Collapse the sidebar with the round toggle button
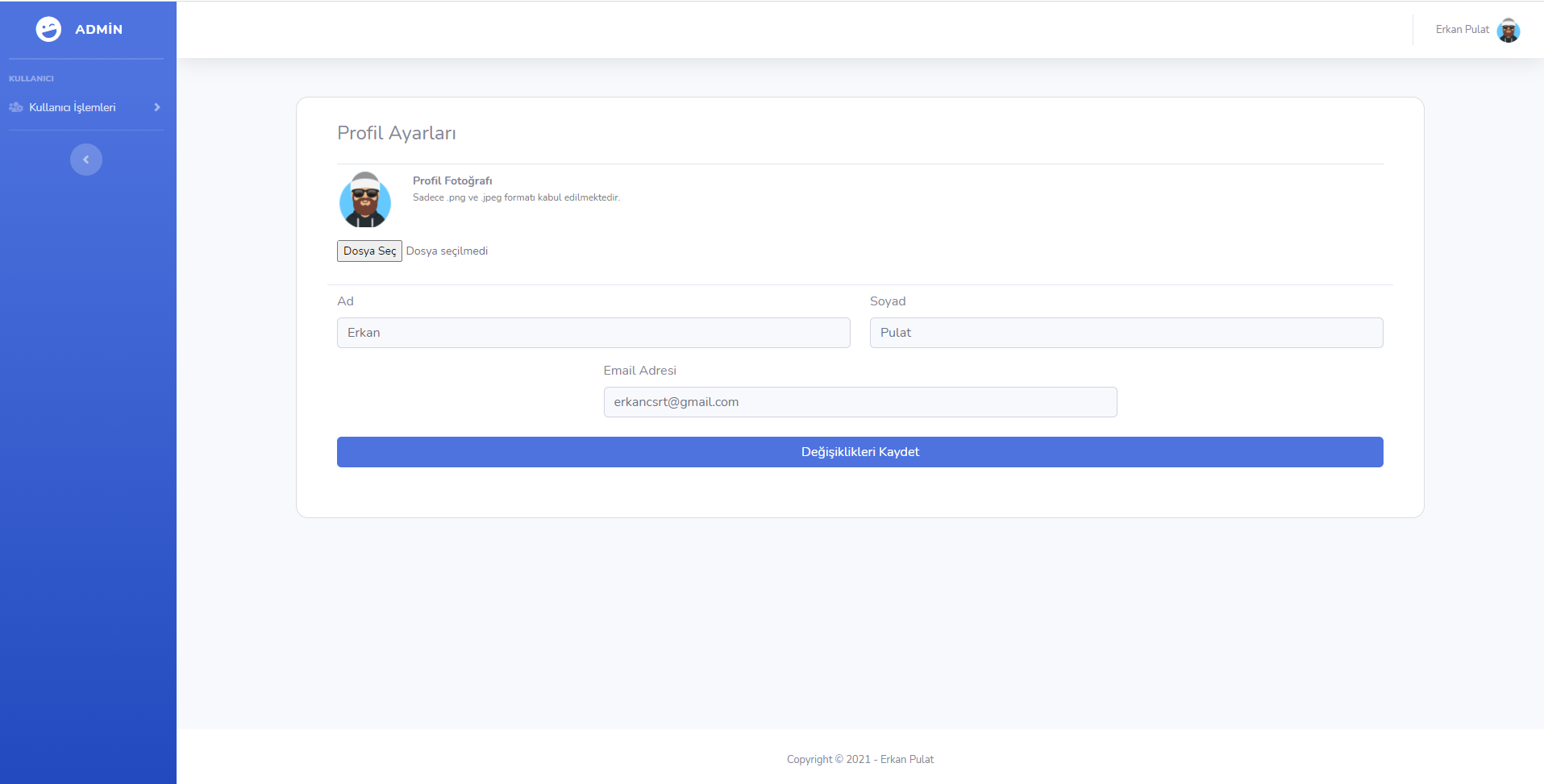 [x=86, y=160]
